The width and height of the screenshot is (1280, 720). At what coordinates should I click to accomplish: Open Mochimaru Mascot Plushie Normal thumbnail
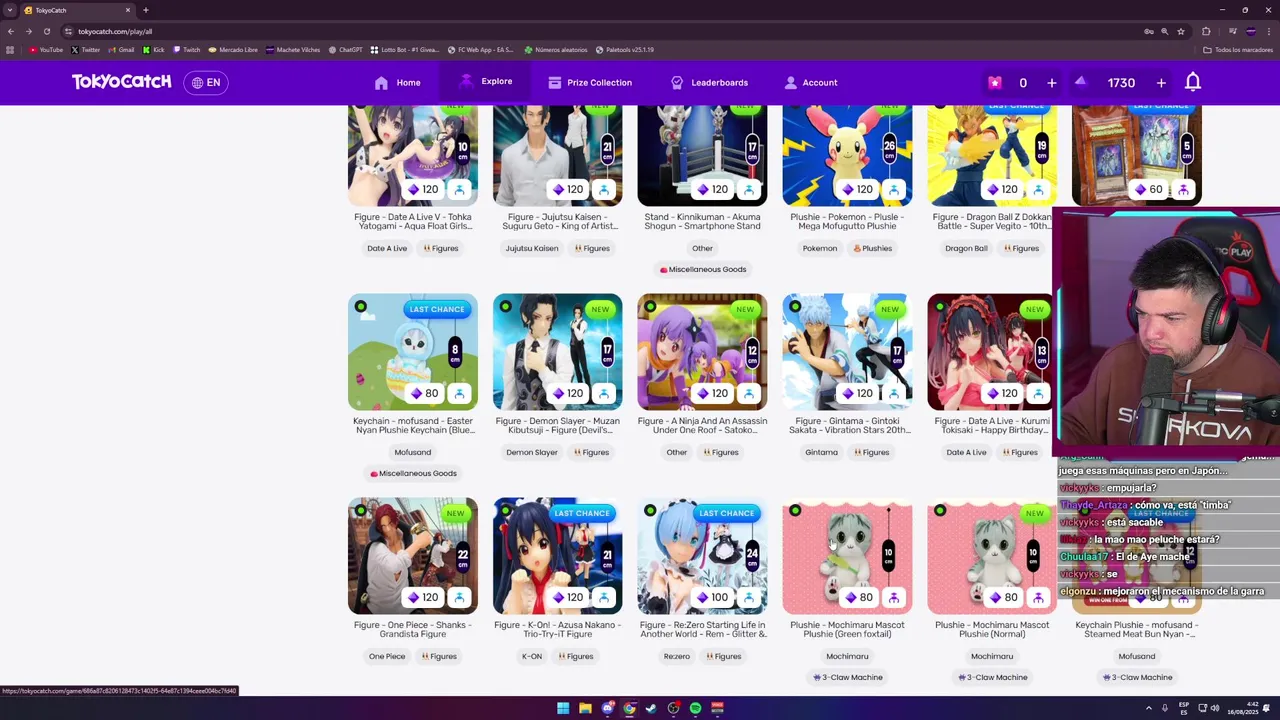(x=992, y=555)
